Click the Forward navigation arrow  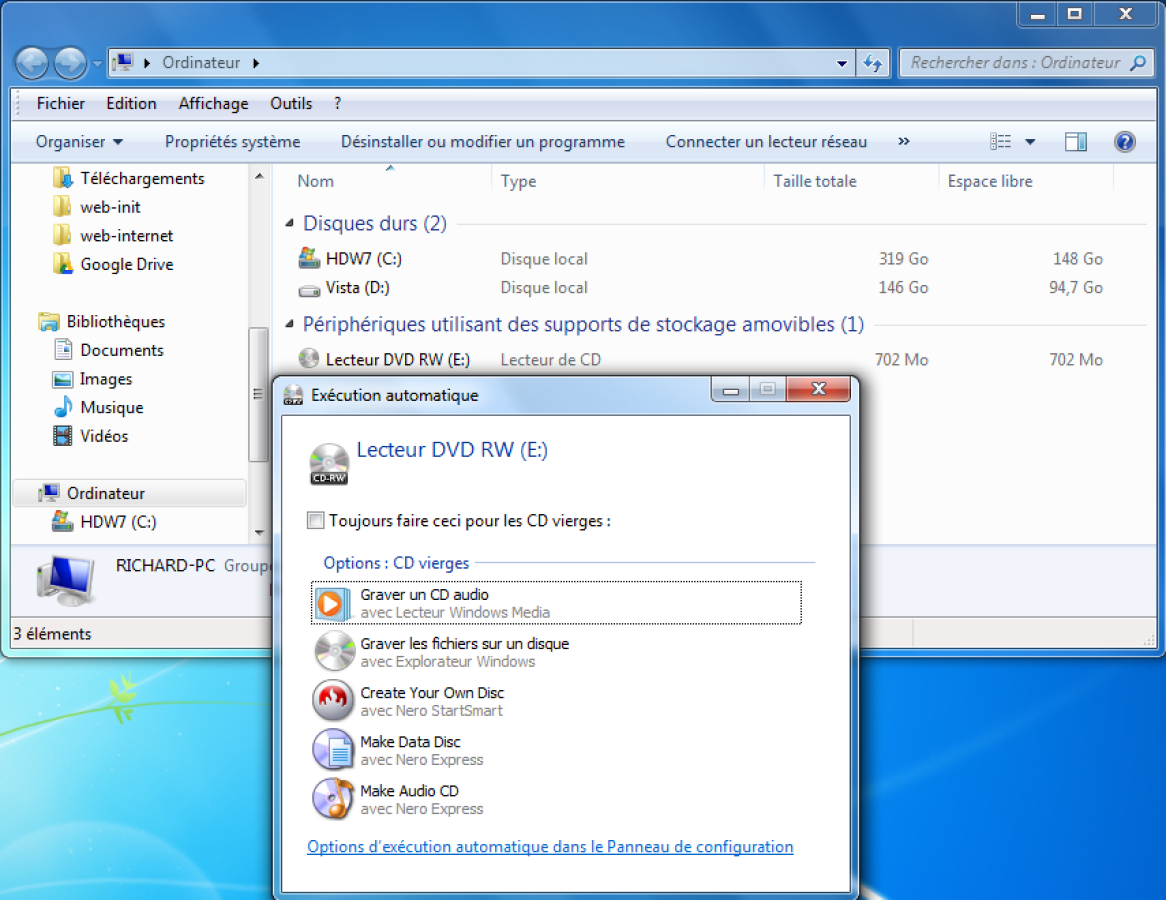pos(70,63)
